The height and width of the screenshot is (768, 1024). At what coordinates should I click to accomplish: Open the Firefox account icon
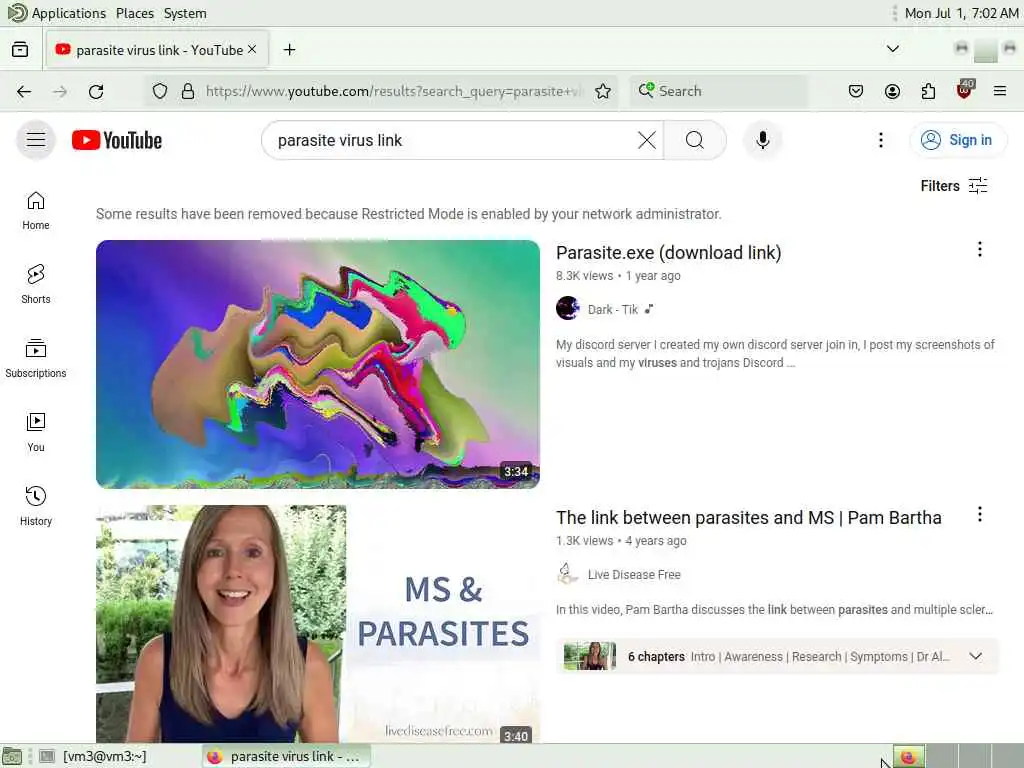892,91
